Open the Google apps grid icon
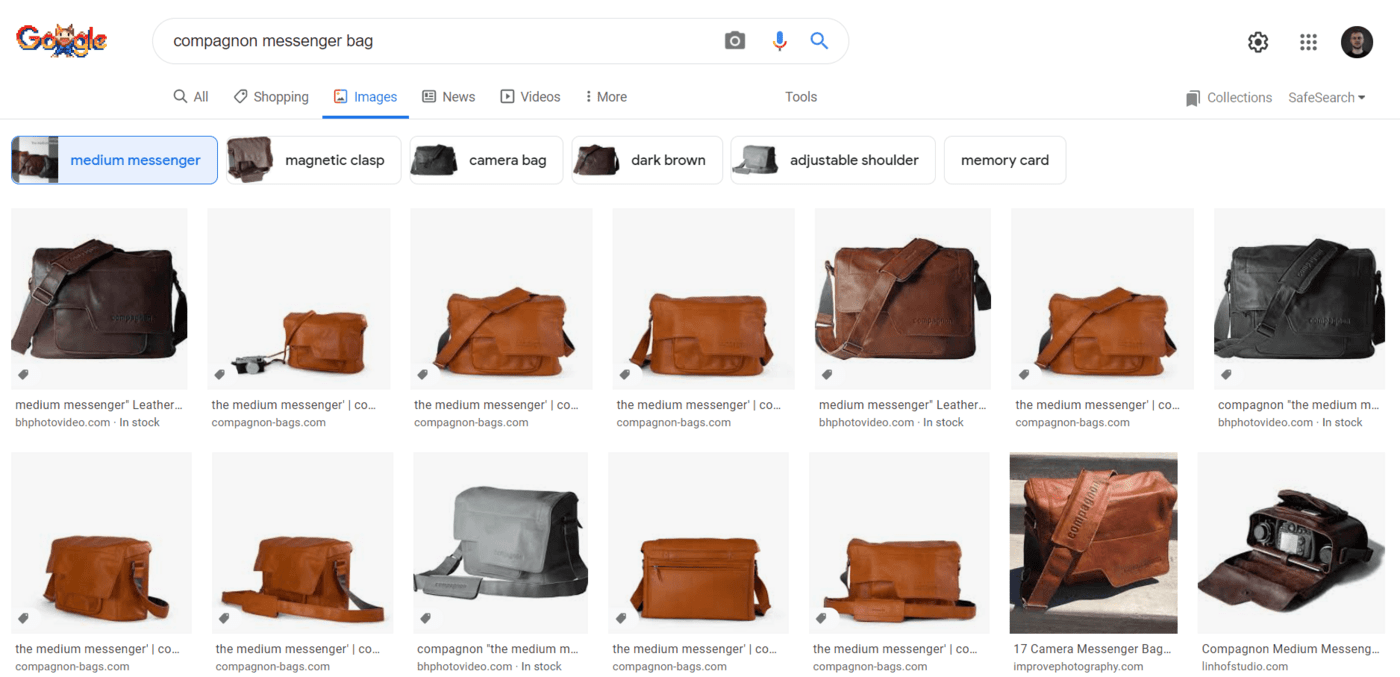The image size is (1400, 677). tap(1308, 42)
